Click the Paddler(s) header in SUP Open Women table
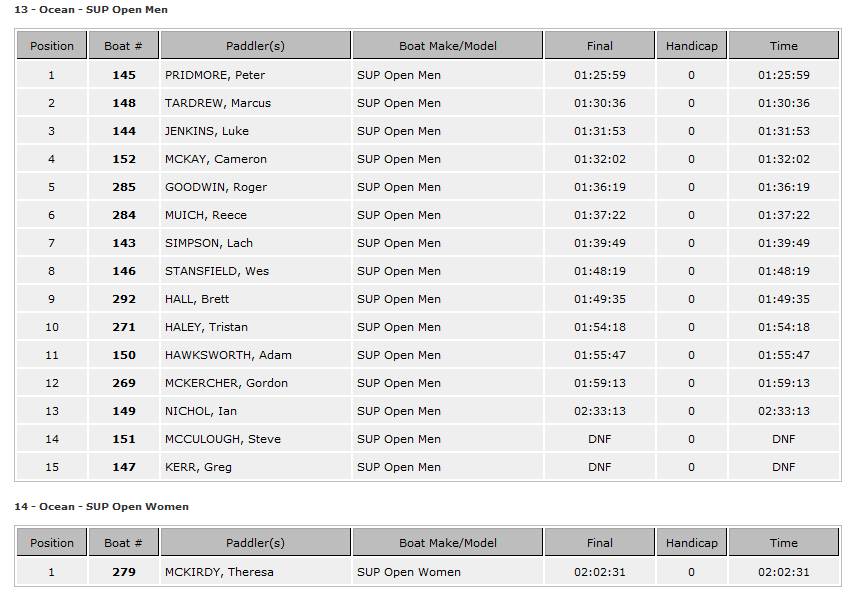Image resolution: width=856 pixels, height=594 pixels. [x=255, y=543]
